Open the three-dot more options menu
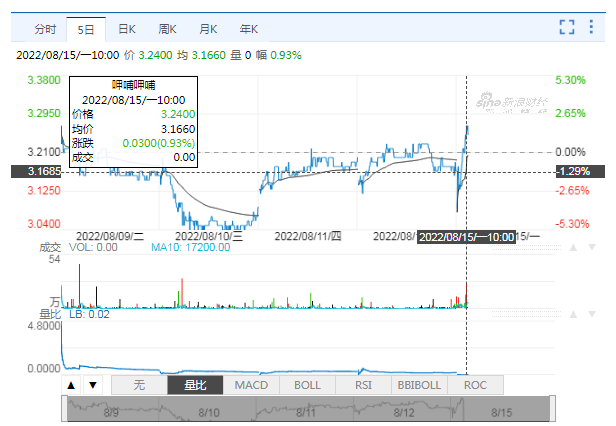This screenshot has width=616, height=426. (x=594, y=28)
